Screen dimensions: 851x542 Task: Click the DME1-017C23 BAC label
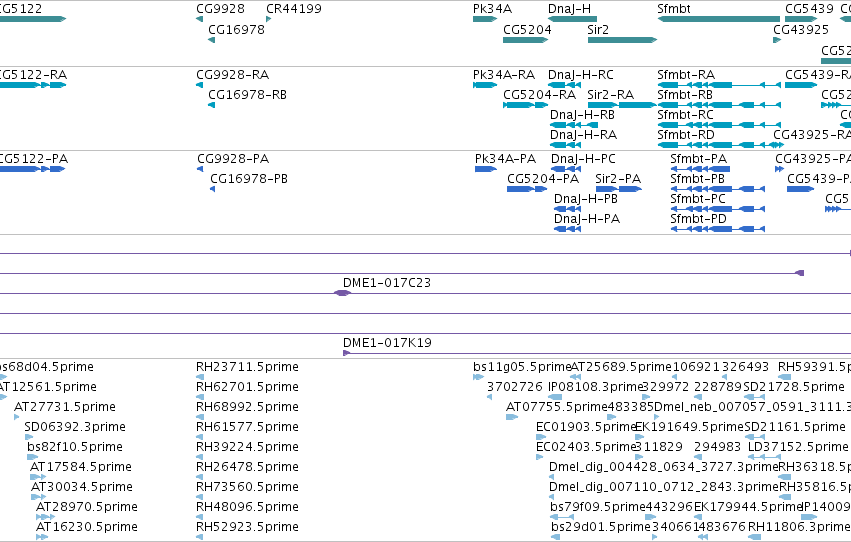tap(386, 283)
